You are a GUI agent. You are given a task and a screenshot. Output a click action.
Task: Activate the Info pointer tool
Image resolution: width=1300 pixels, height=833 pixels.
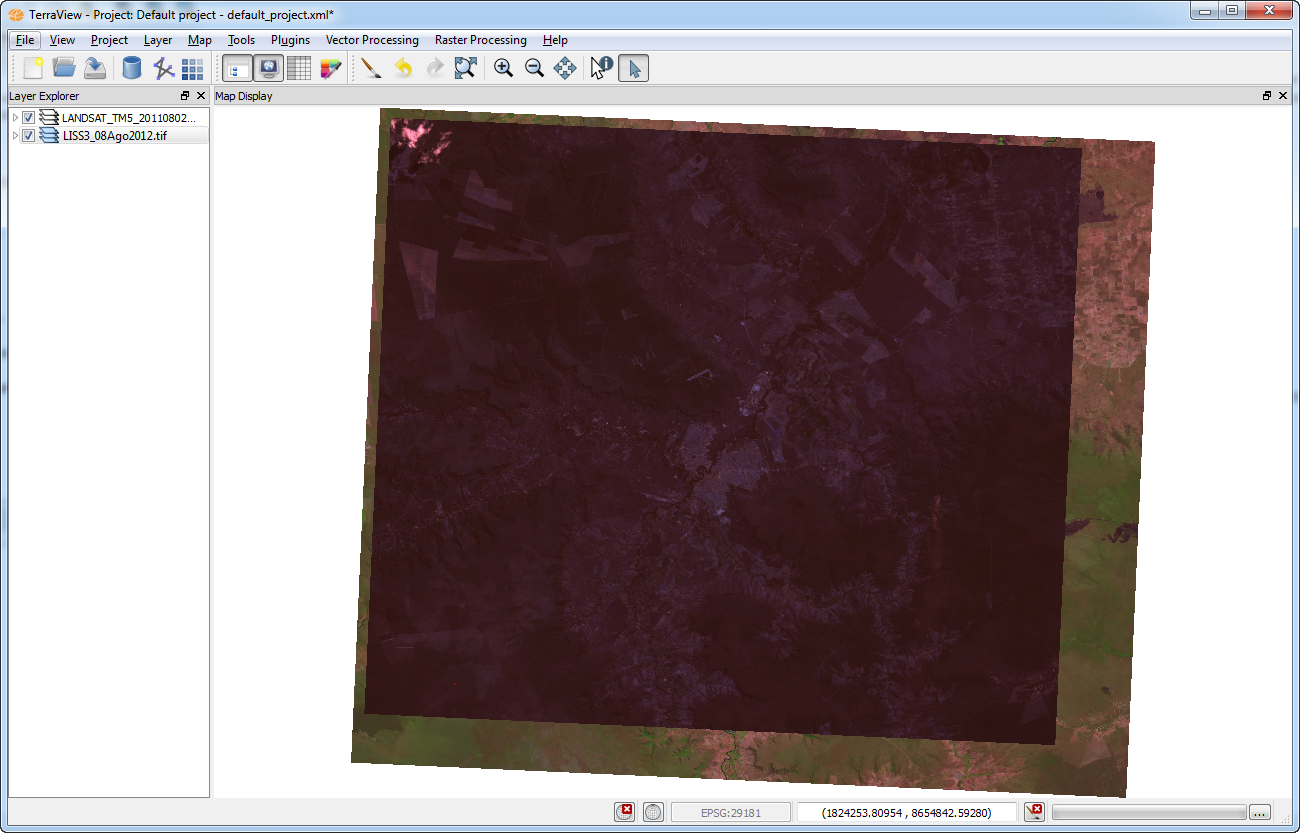(601, 68)
